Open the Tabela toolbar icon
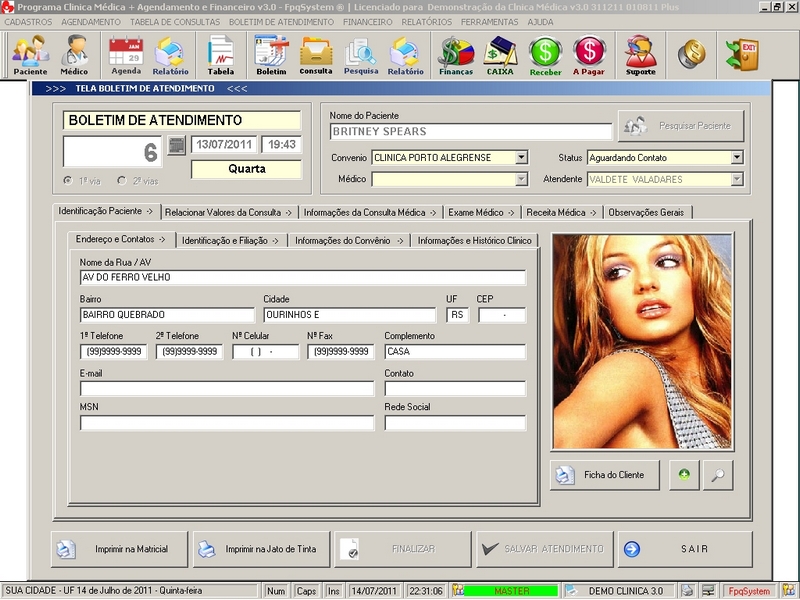The height and width of the screenshot is (600, 800). pyautogui.click(x=220, y=55)
